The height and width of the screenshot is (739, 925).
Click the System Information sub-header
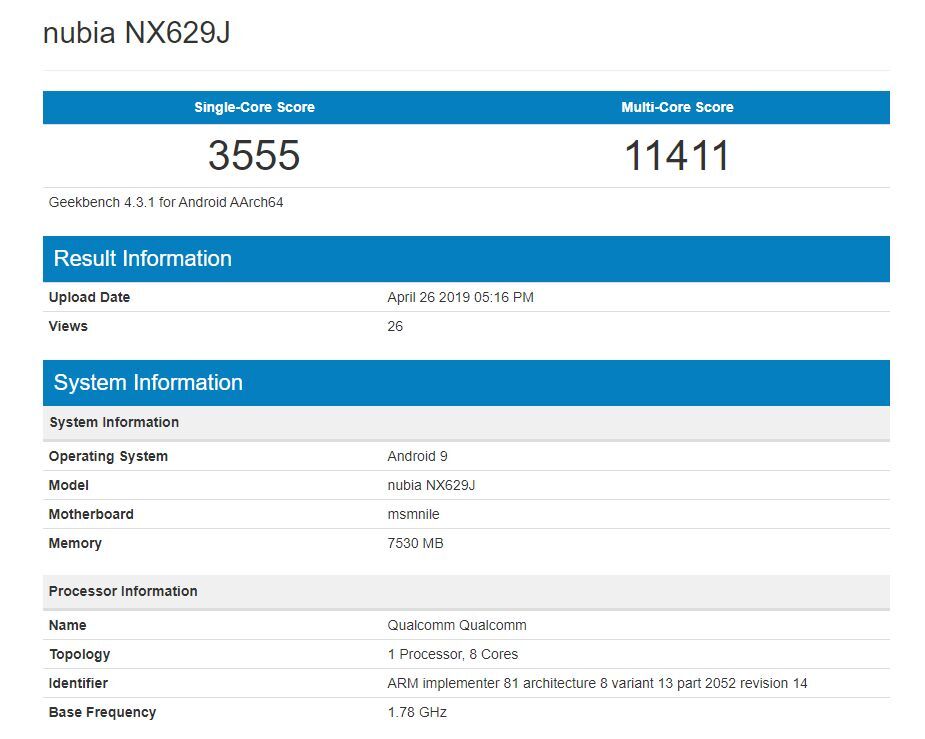pyautogui.click(x=114, y=422)
